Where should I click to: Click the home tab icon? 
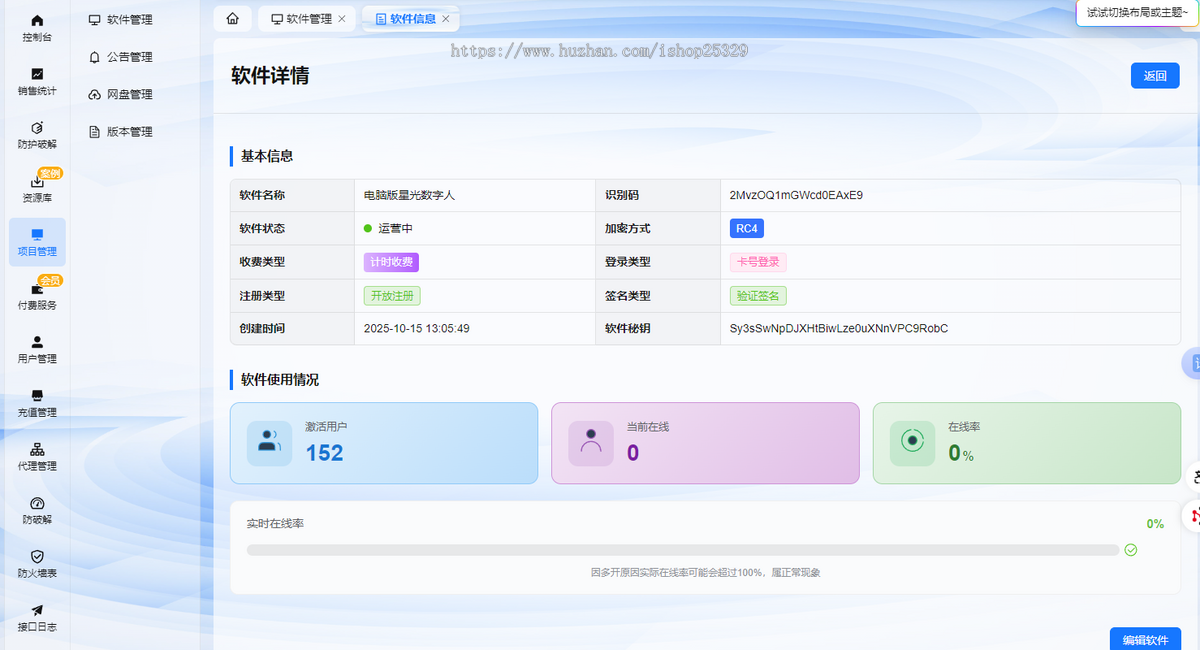pyautogui.click(x=232, y=18)
